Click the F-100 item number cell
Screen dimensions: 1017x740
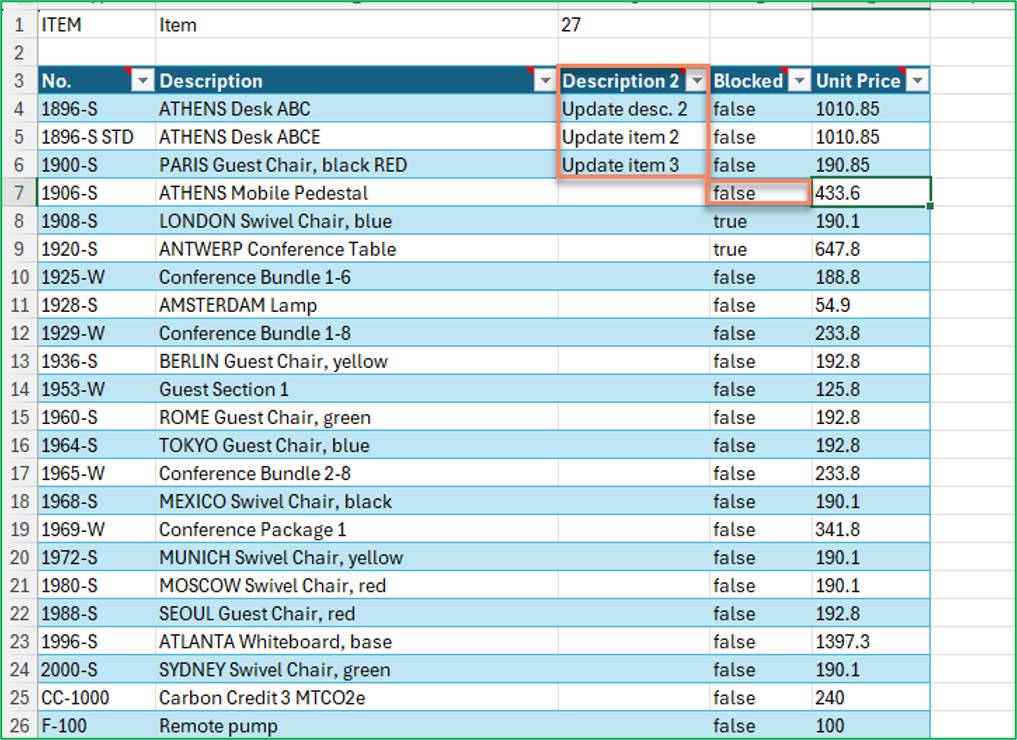(97, 725)
